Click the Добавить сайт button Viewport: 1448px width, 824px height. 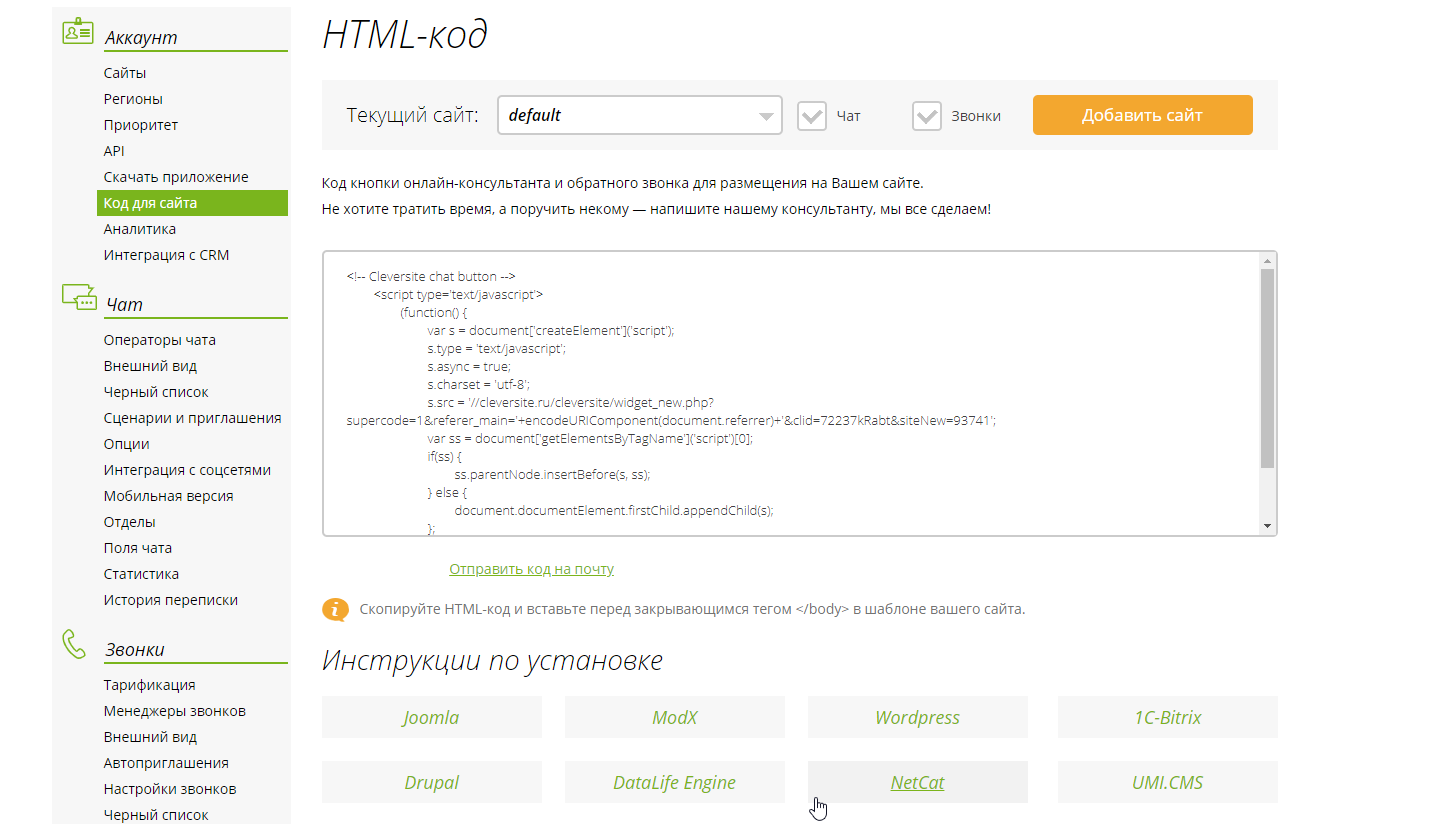tap(1142, 115)
